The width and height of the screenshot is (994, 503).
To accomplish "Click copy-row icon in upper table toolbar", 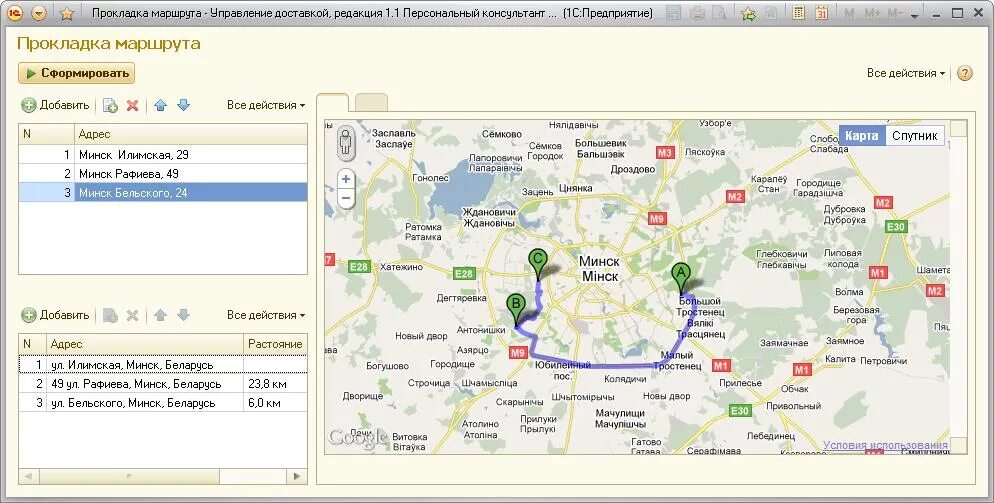I will (110, 105).
